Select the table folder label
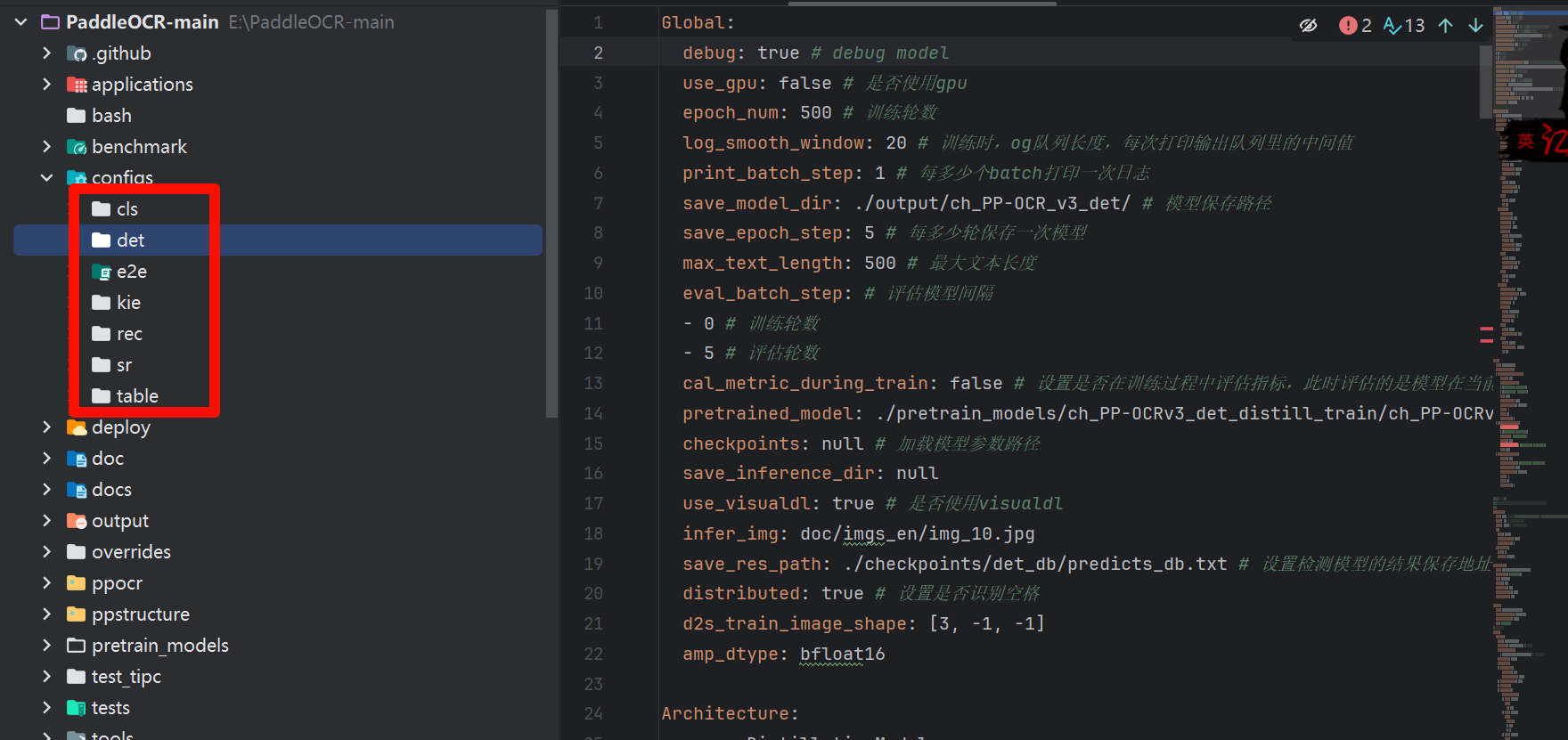 point(137,396)
